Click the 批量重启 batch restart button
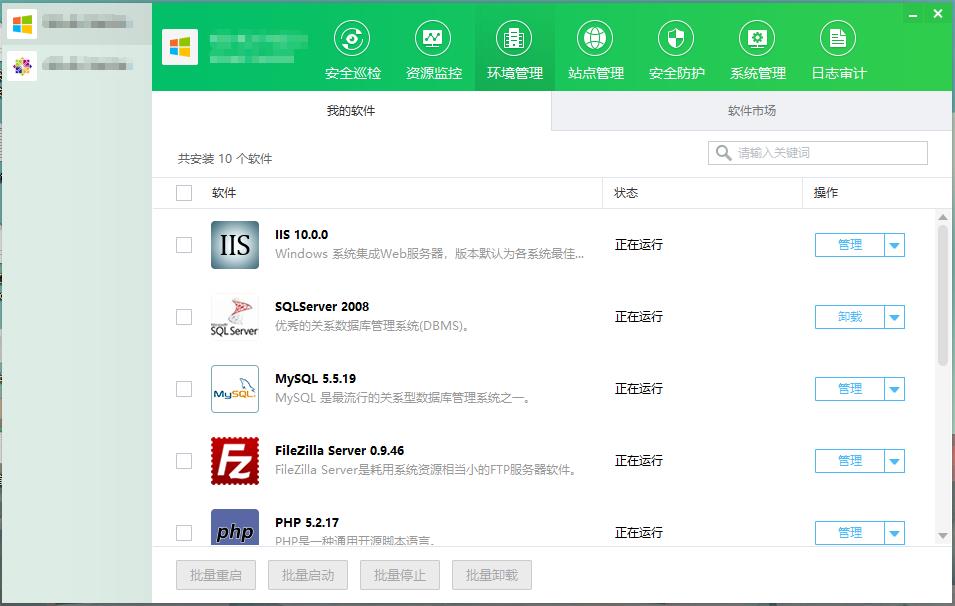 [x=214, y=574]
